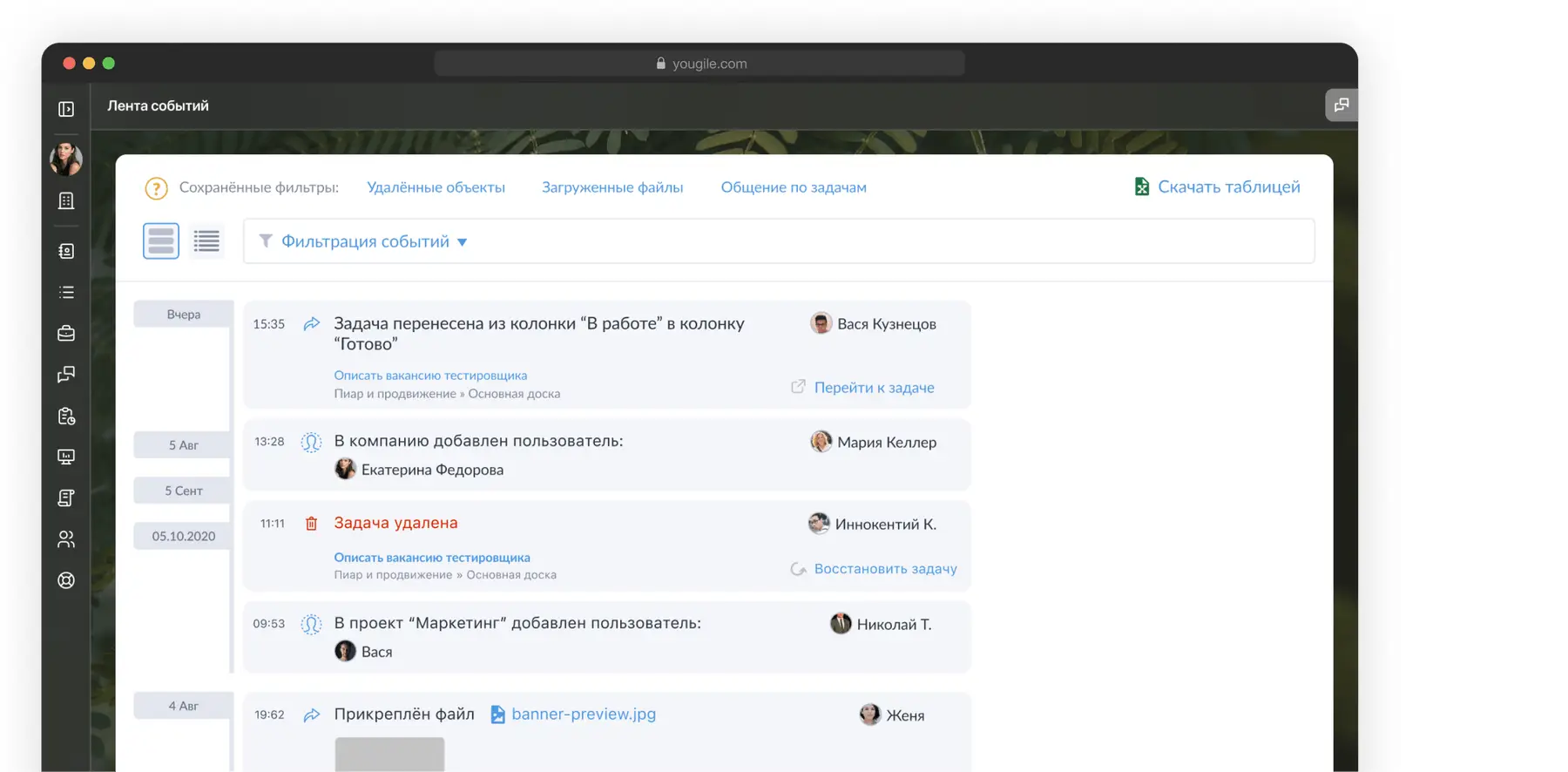
Task: Switch to compact list view
Action: [206, 241]
